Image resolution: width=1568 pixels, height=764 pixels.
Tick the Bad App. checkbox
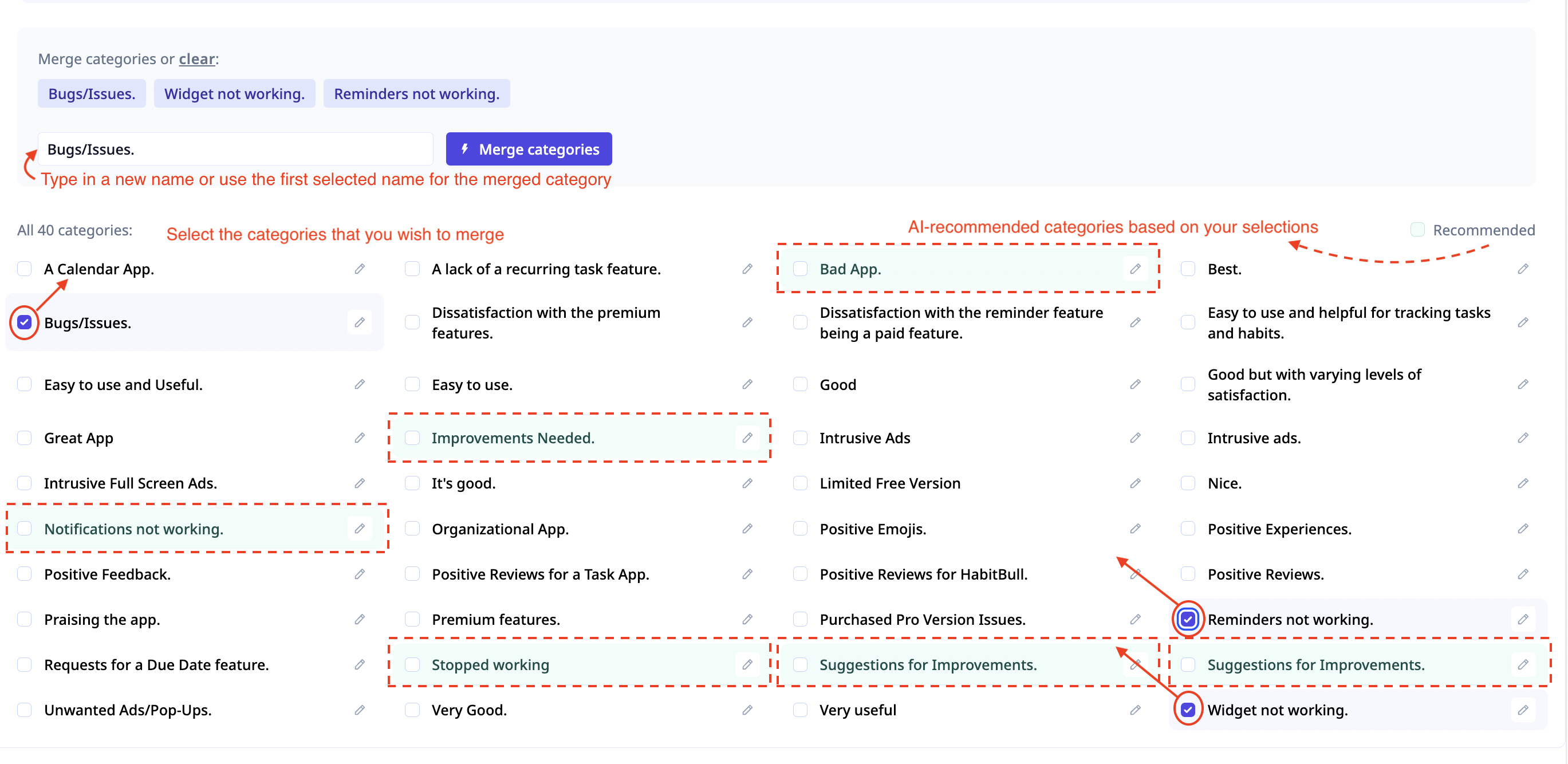pyautogui.click(x=801, y=269)
